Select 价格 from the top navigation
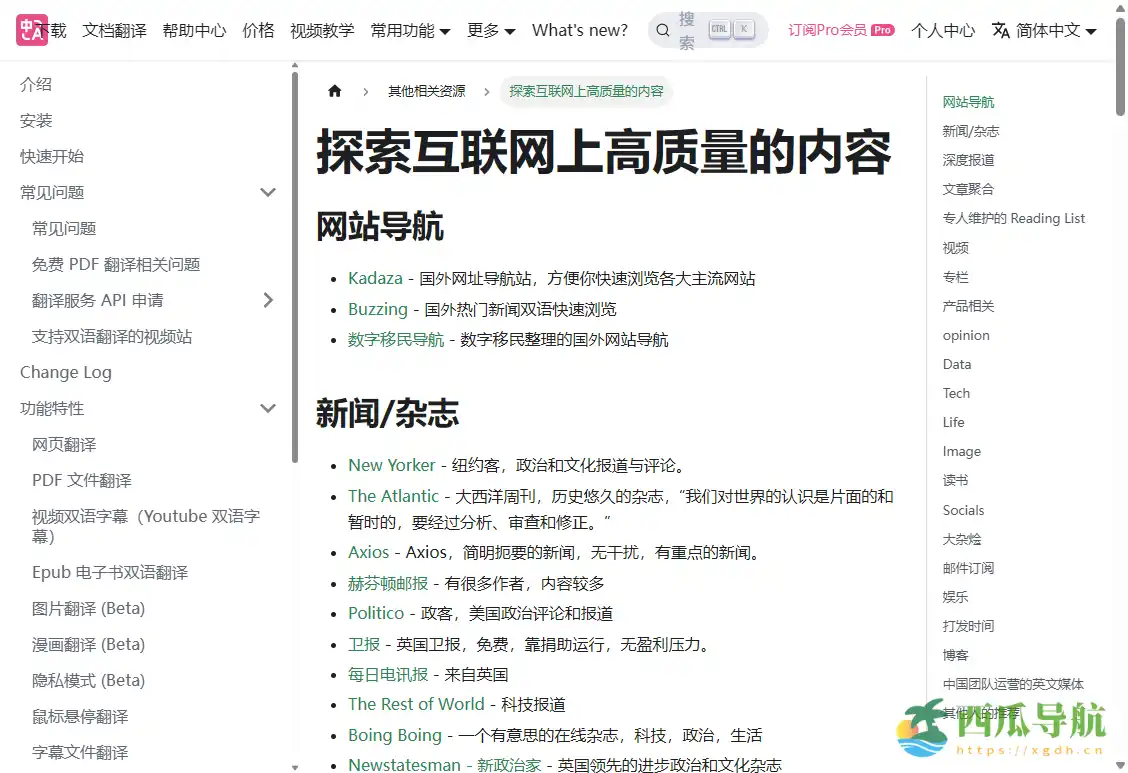 tap(258, 30)
